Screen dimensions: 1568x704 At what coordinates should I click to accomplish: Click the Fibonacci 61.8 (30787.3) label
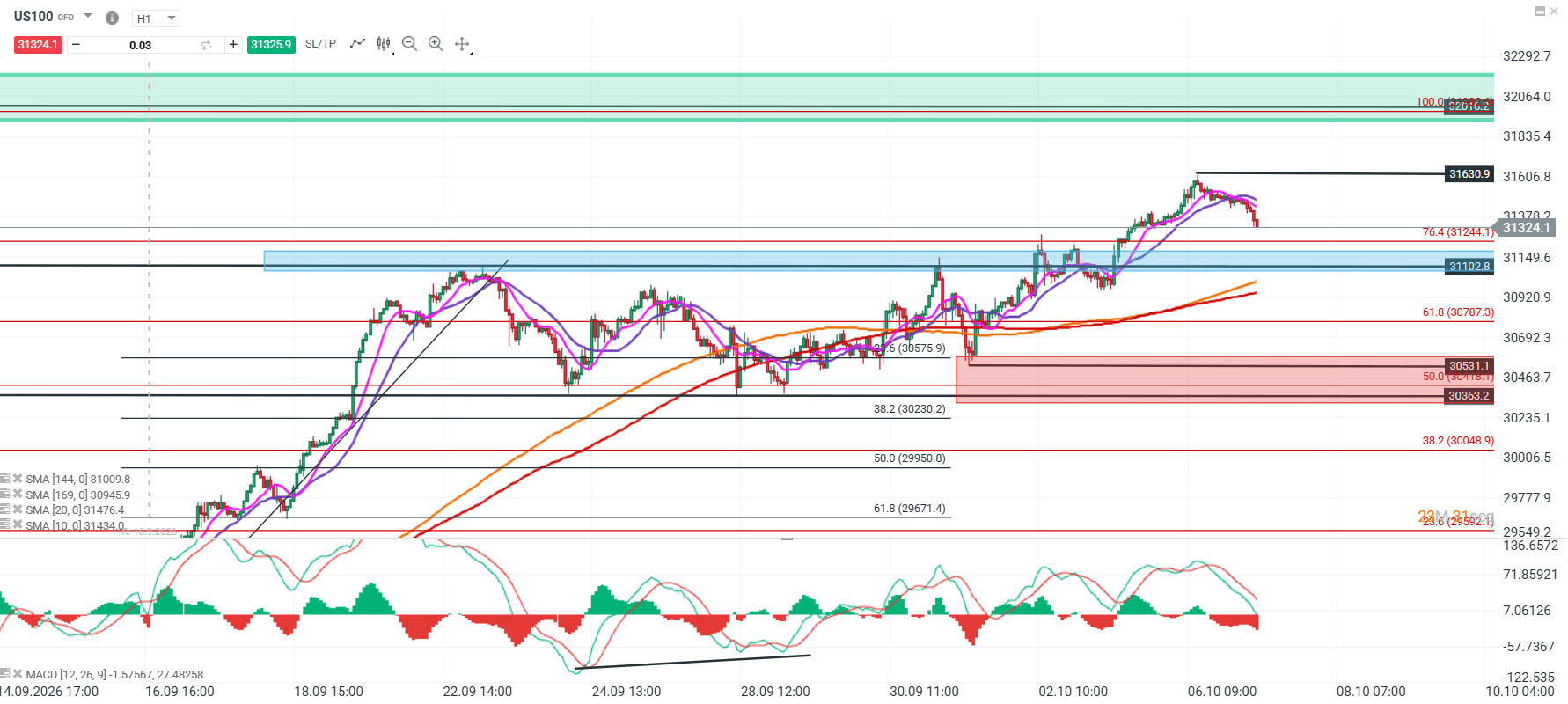pyautogui.click(x=1458, y=312)
